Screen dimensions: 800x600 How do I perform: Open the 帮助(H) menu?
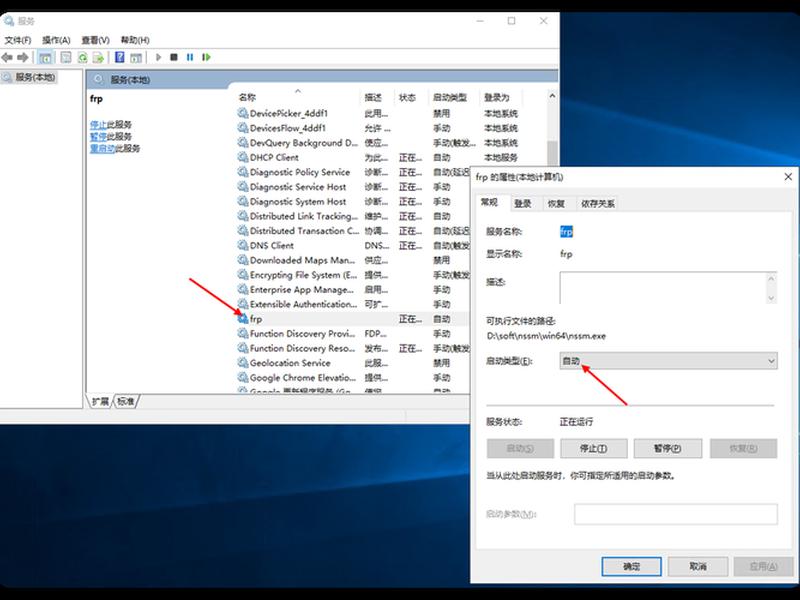[135, 40]
